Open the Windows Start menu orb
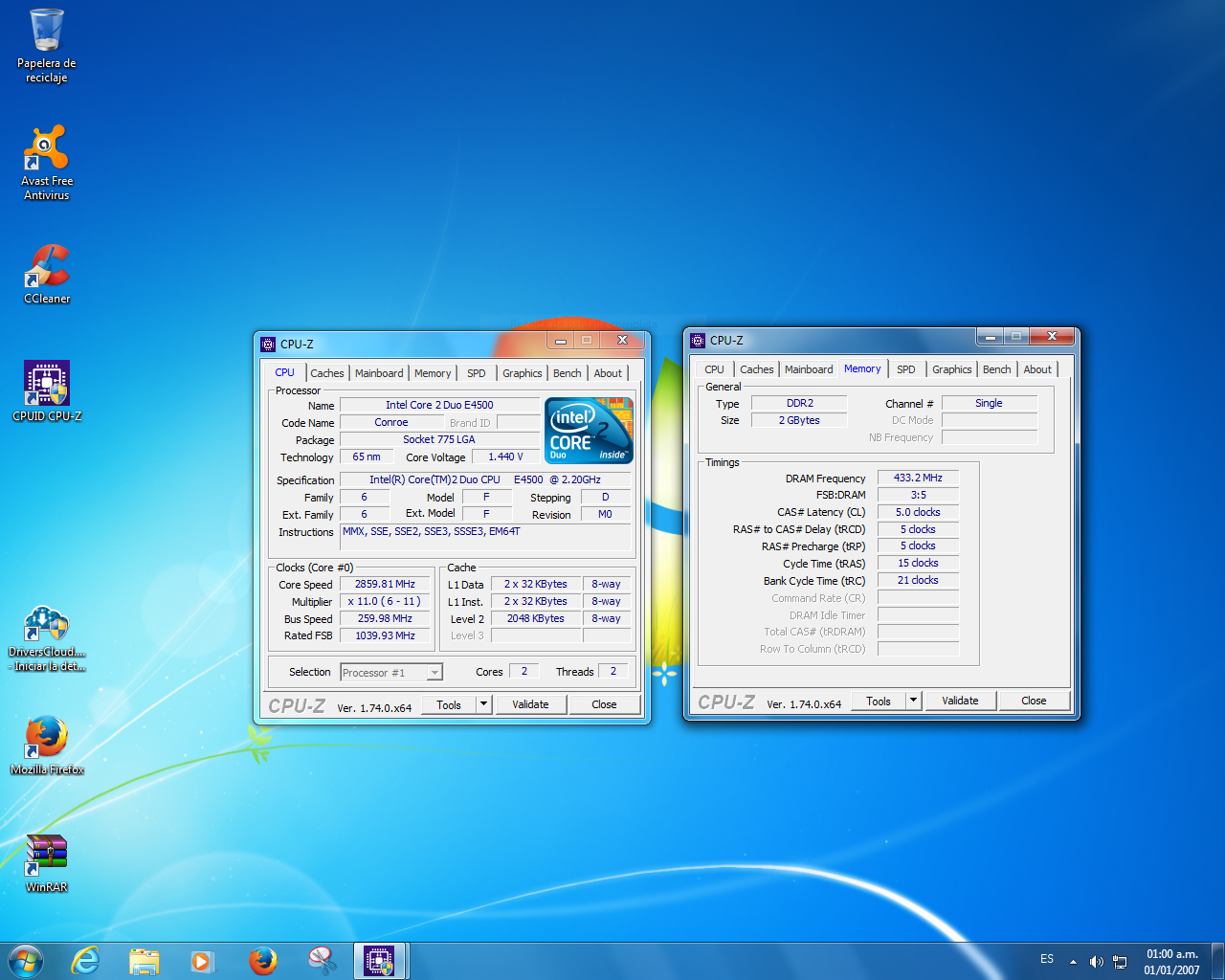 coord(26,961)
